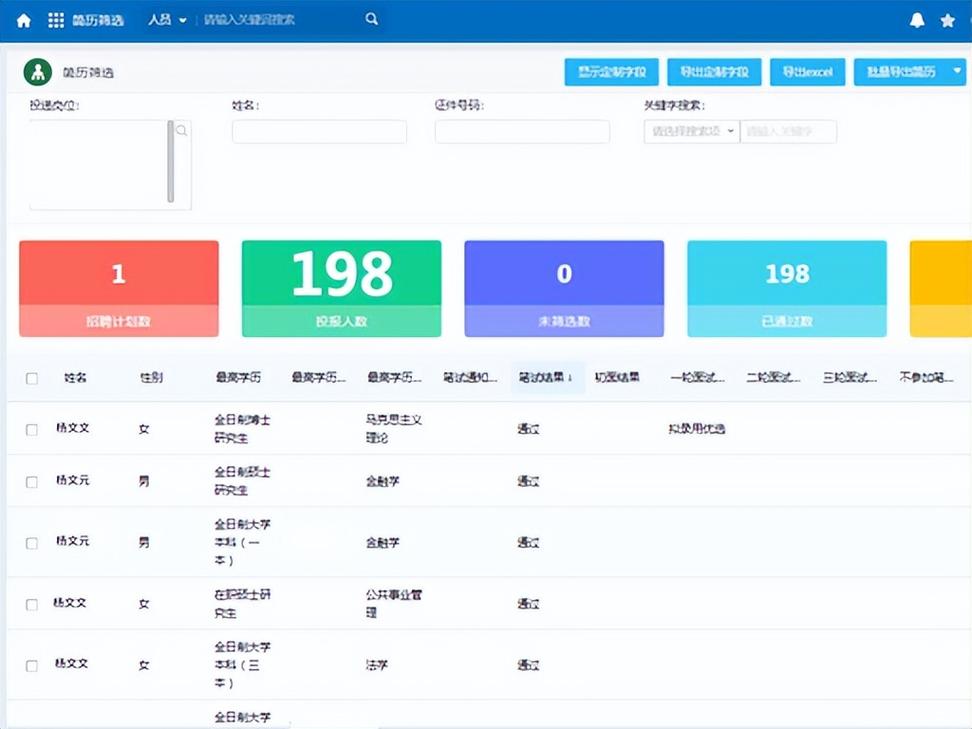Image resolution: width=972 pixels, height=729 pixels.
Task: Click the top bar search magnifier icon
Action: coord(371,19)
